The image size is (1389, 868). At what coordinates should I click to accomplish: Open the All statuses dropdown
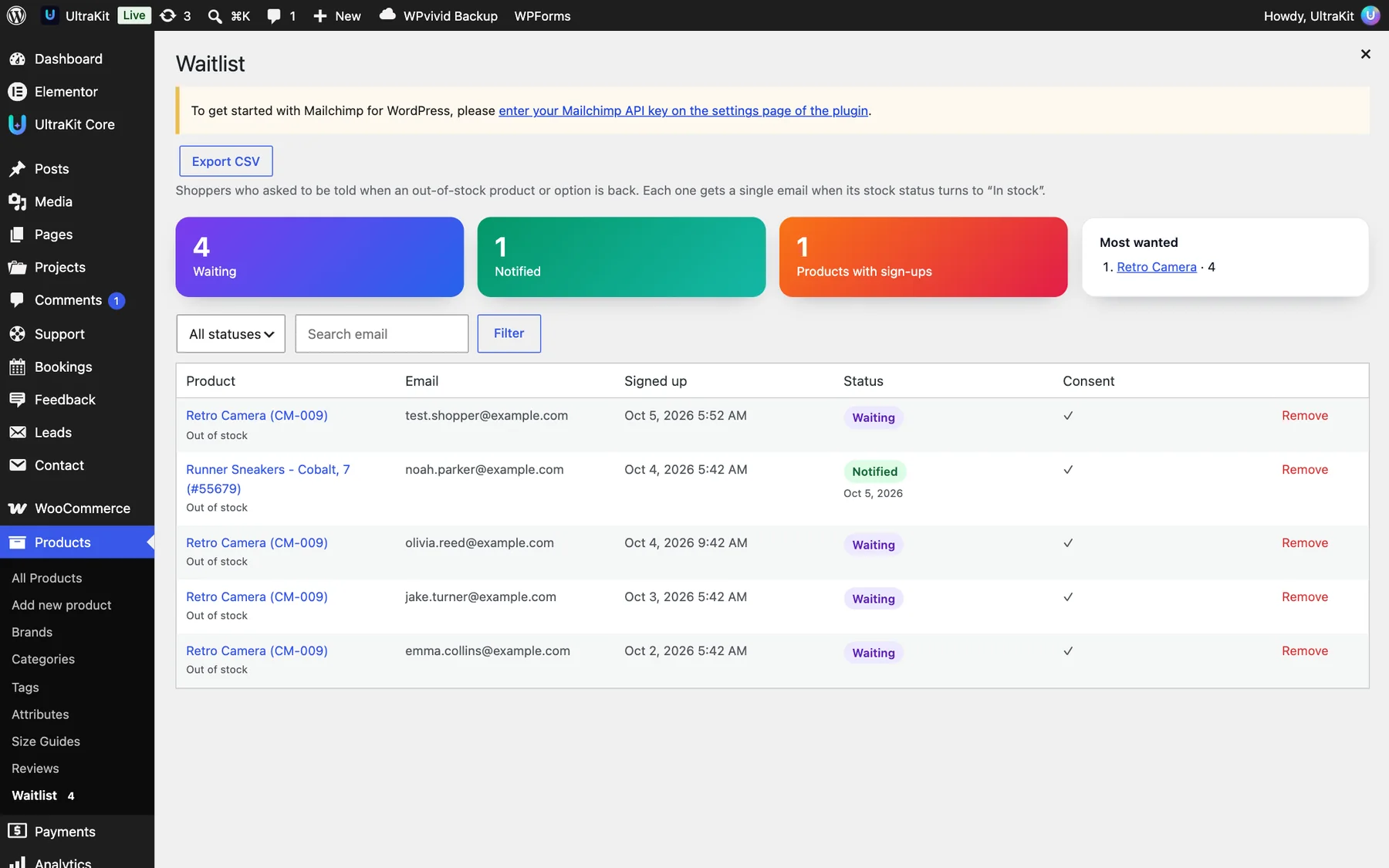point(231,333)
